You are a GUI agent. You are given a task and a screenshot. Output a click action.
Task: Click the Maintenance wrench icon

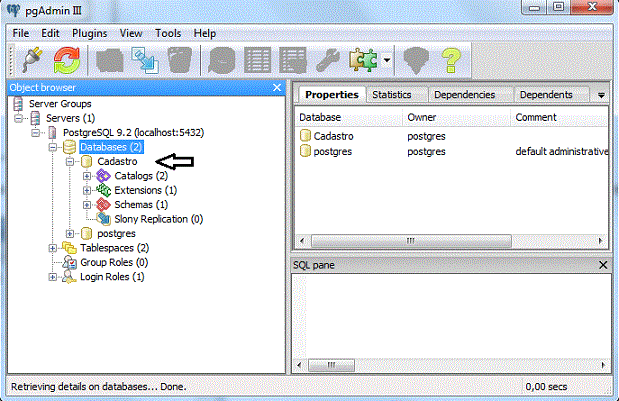click(327, 60)
